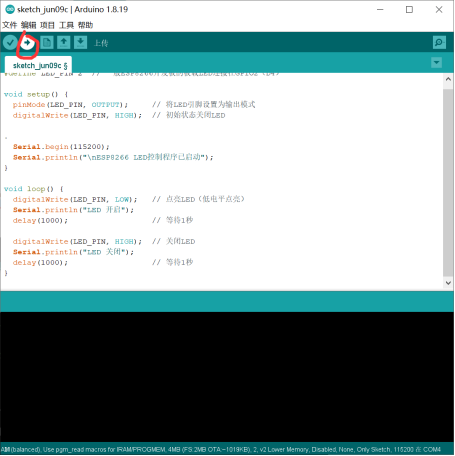Click the 'void loop() {' line
The height and width of the screenshot is (456, 455).
pyautogui.click(x=34, y=189)
